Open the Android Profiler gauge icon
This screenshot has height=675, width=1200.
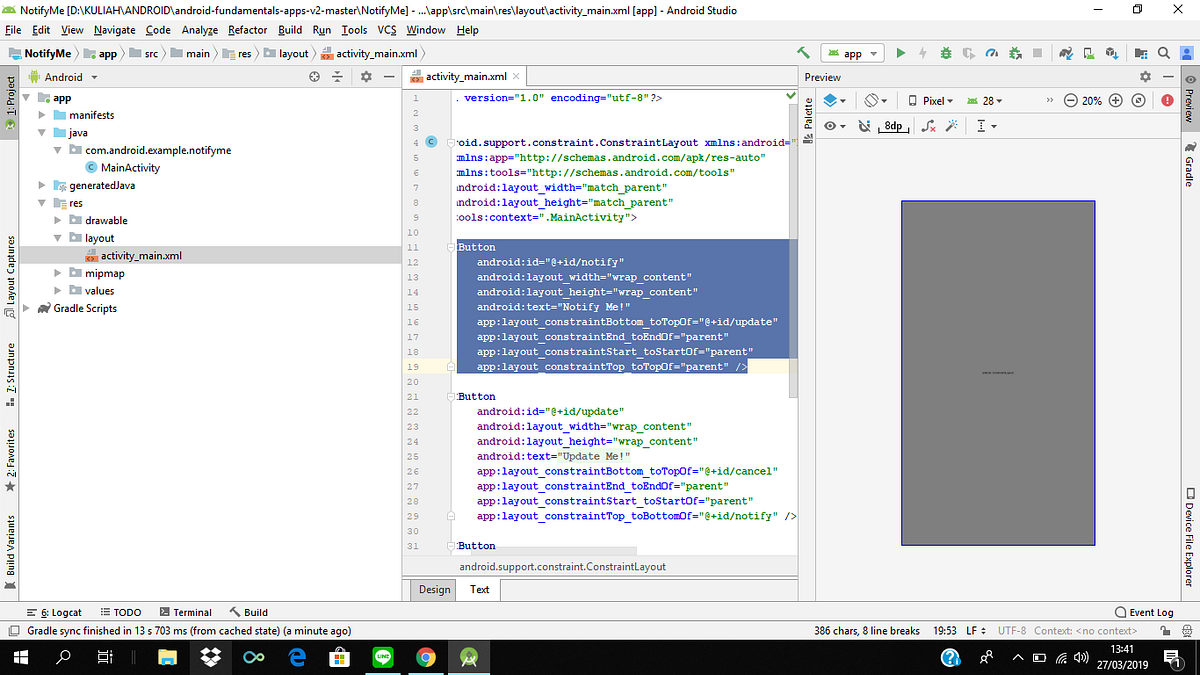tap(990, 53)
